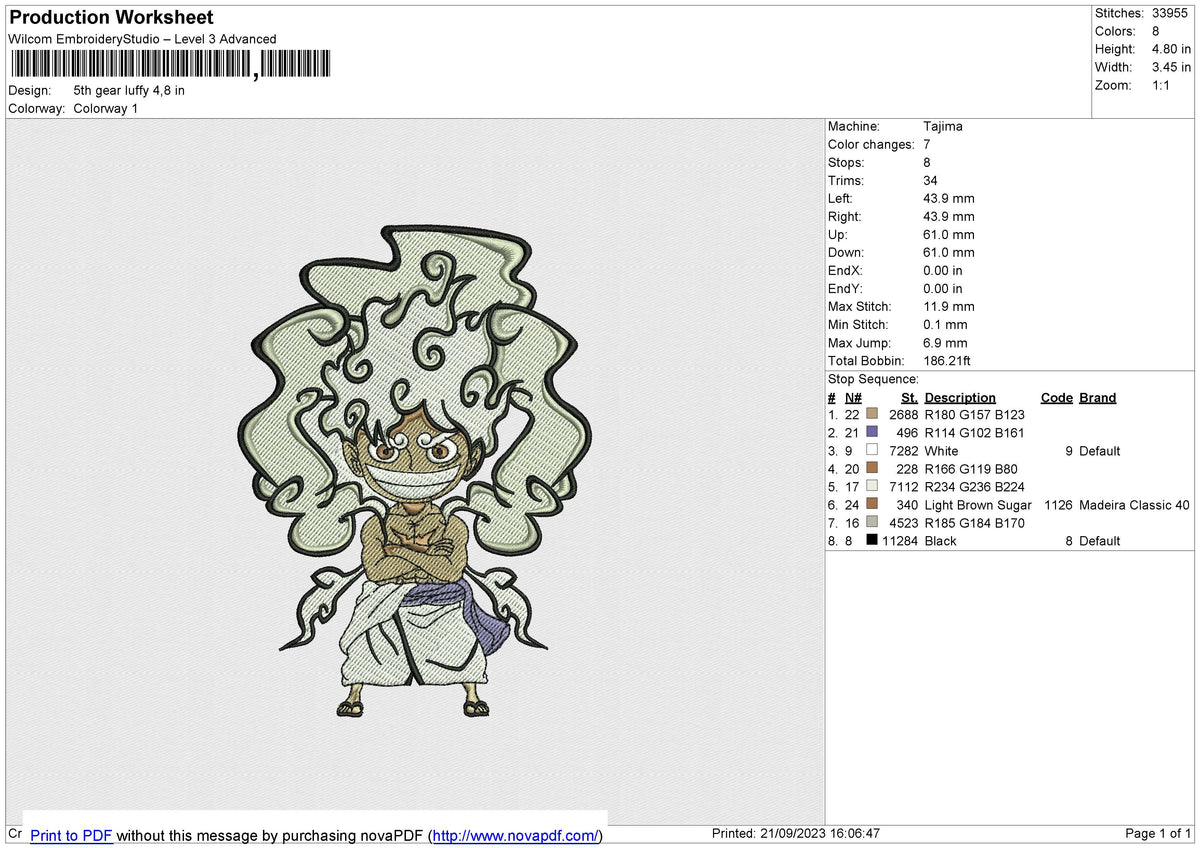Click the swatch for R234 G236 B224

(x=872, y=487)
